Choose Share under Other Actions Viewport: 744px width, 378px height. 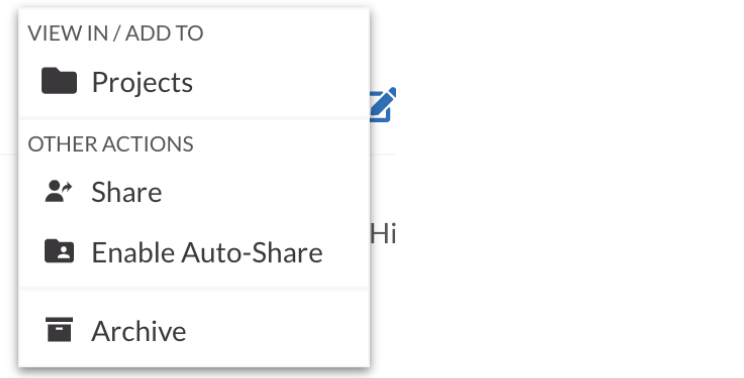[194, 192]
